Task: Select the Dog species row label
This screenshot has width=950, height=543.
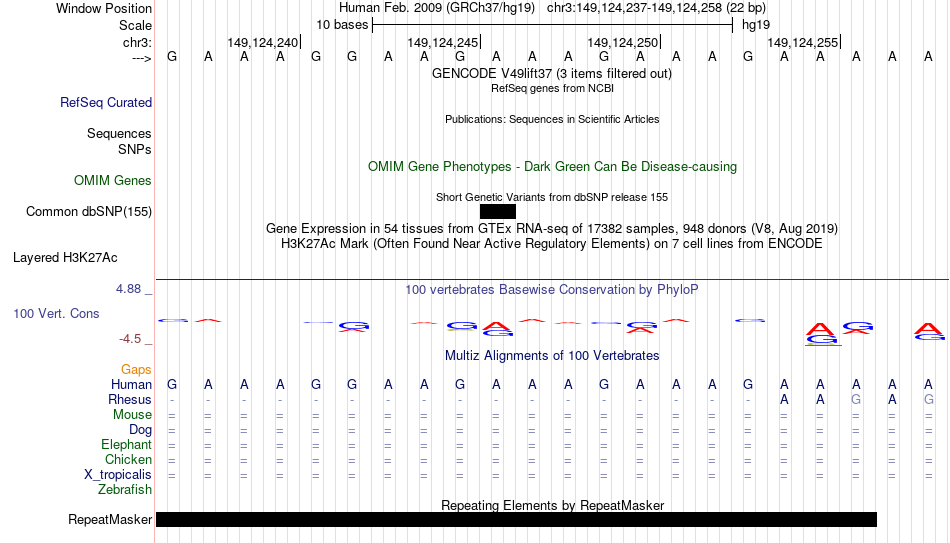Action: point(141,430)
